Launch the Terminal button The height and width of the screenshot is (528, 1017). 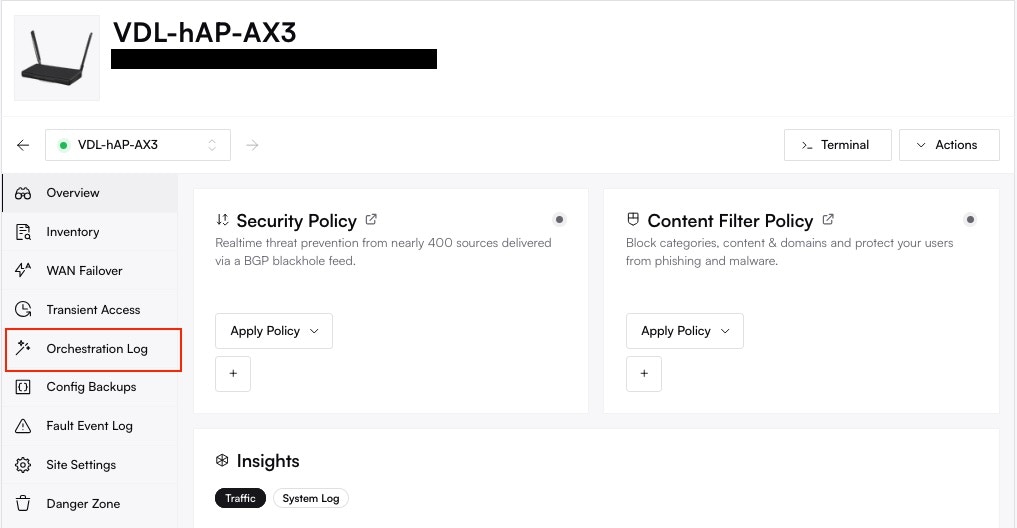coord(836,145)
